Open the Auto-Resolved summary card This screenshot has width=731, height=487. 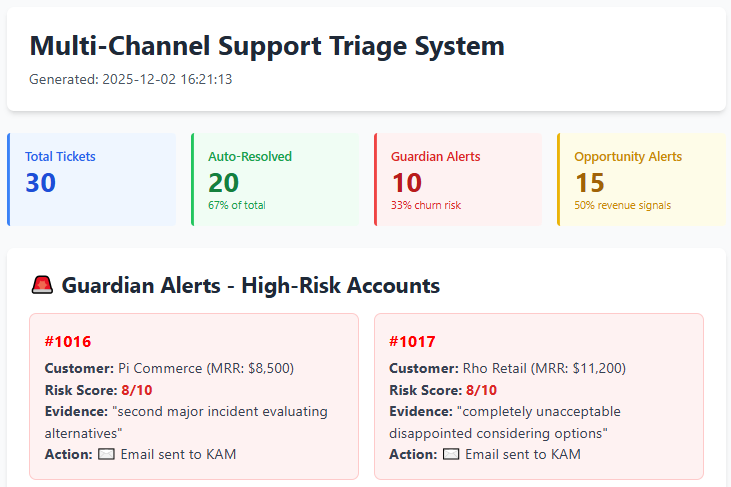pyautogui.click(x=275, y=179)
